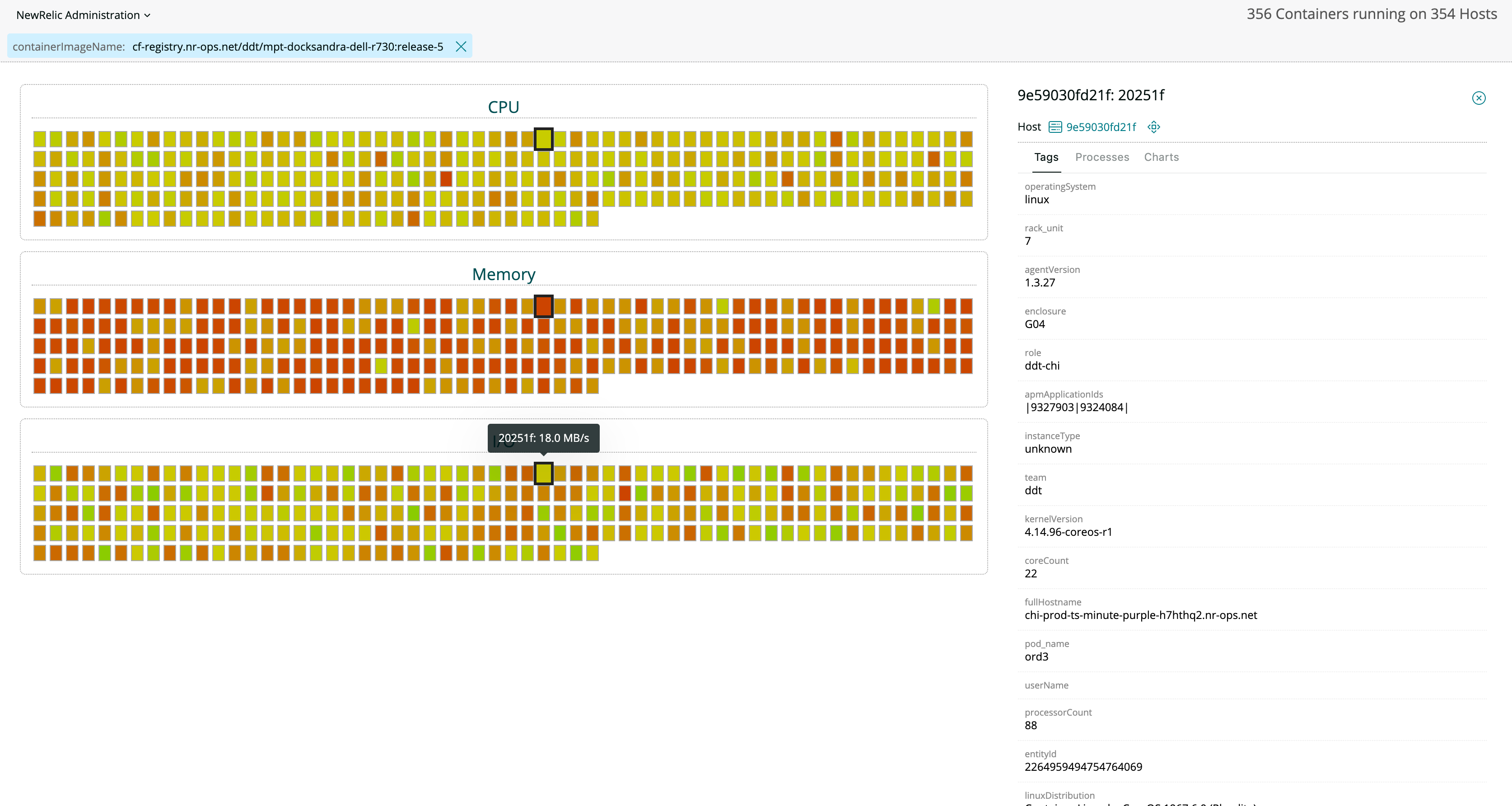This screenshot has width=1512, height=806.
Task: Click the CPU heatmap title
Action: tap(503, 107)
